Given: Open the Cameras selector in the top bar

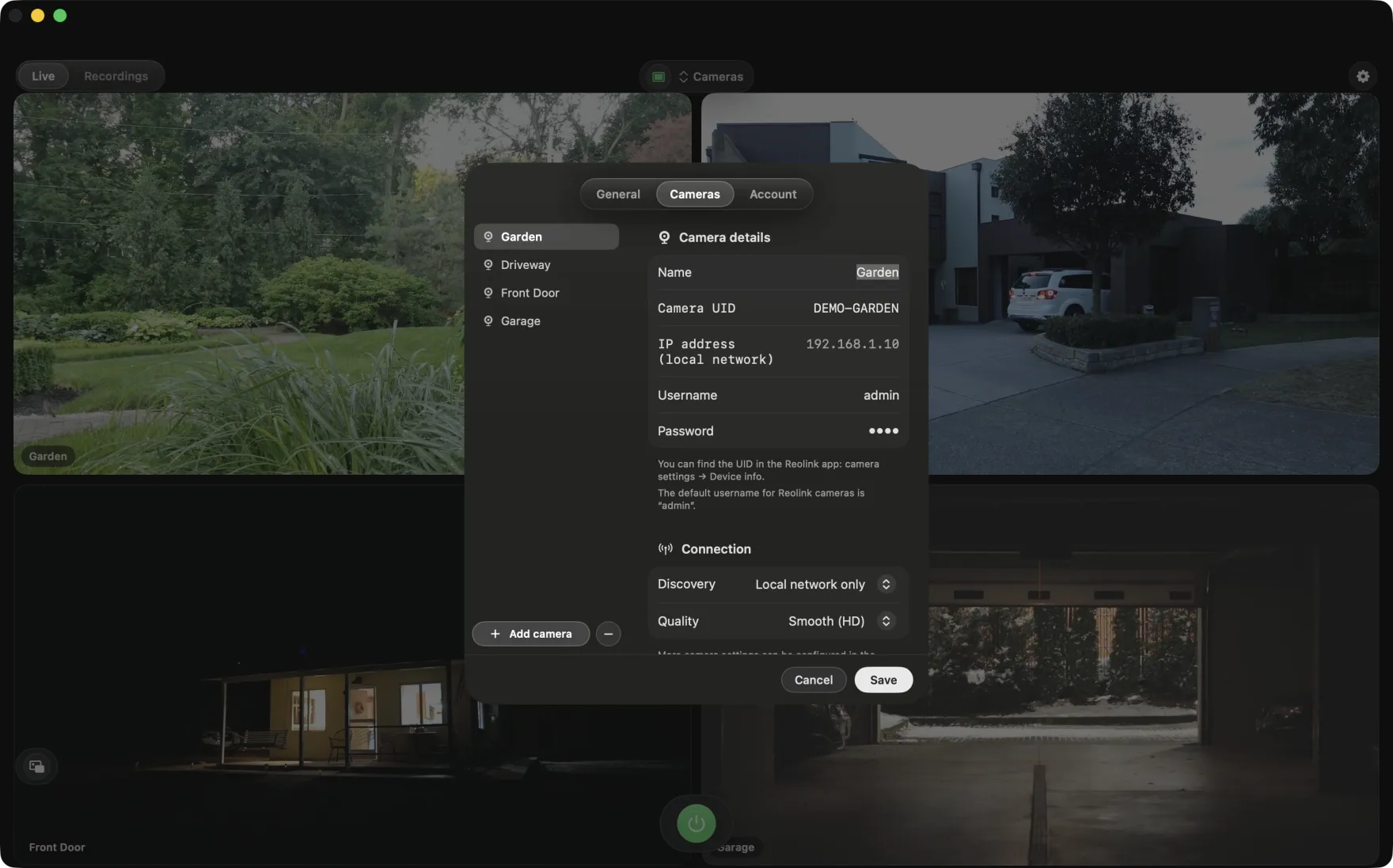Looking at the screenshot, I should (711, 77).
